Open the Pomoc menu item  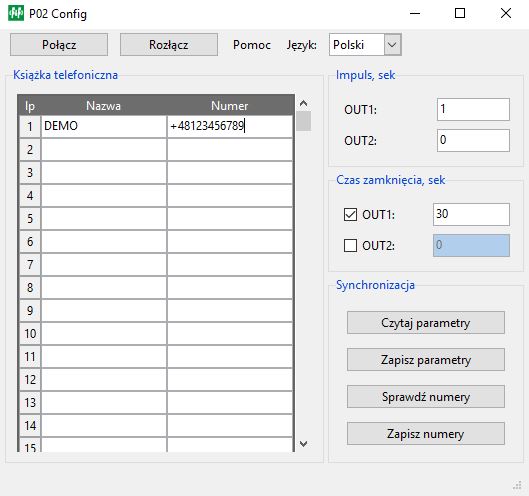252,45
